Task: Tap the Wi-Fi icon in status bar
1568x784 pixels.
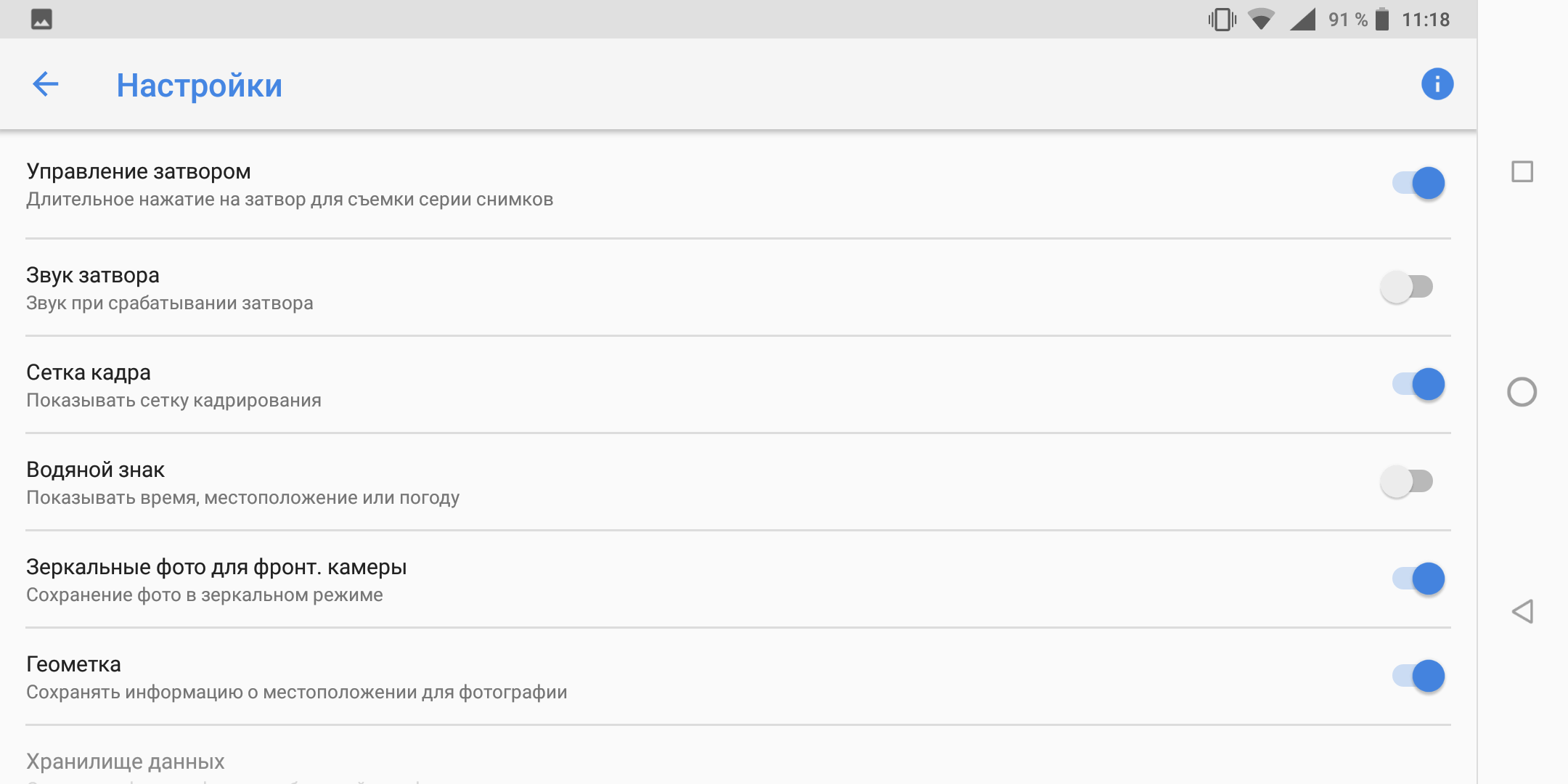Action: pyautogui.click(x=1261, y=20)
